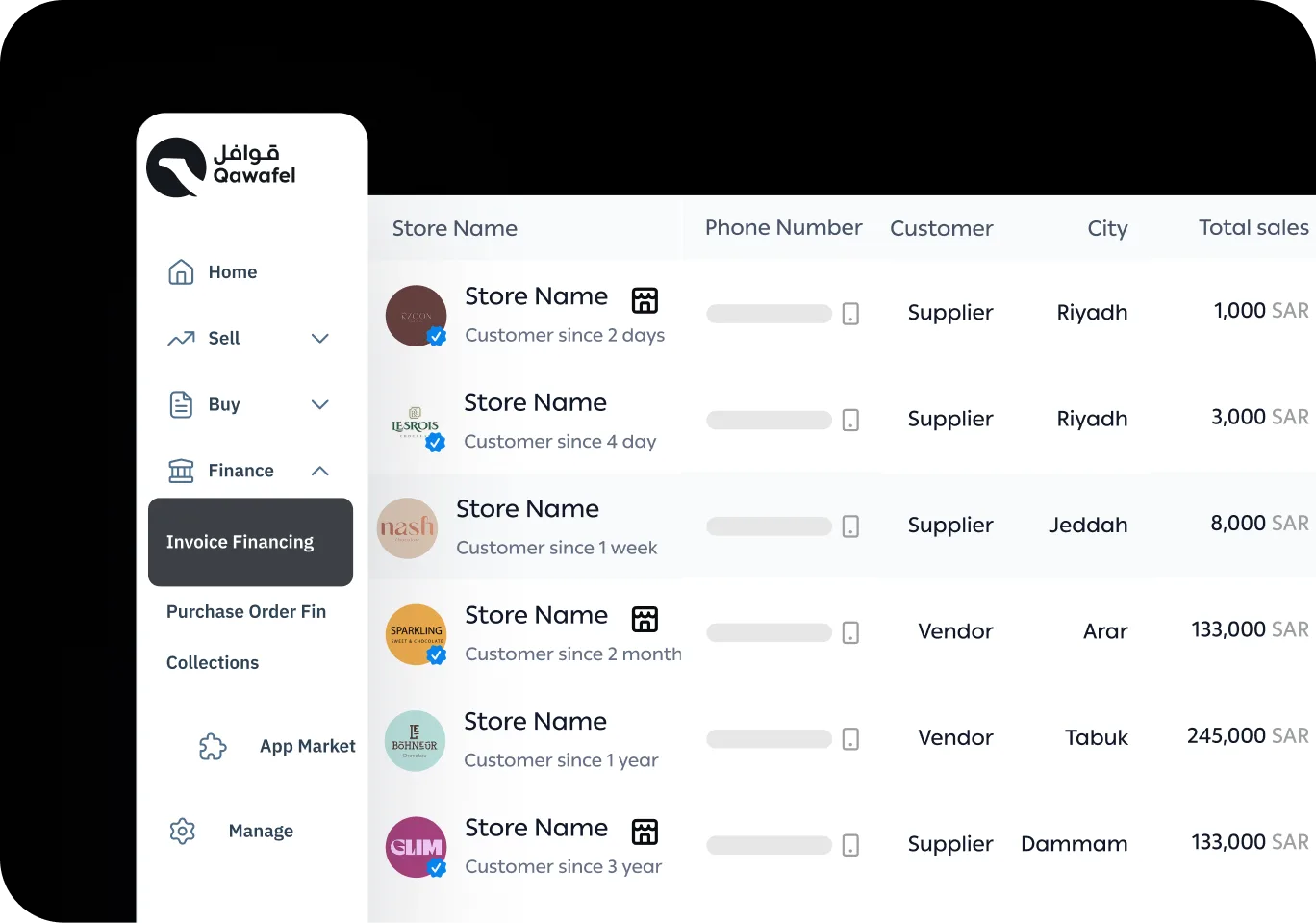Click the Qawafel logo
This screenshot has height=923, width=1316.
(220, 167)
